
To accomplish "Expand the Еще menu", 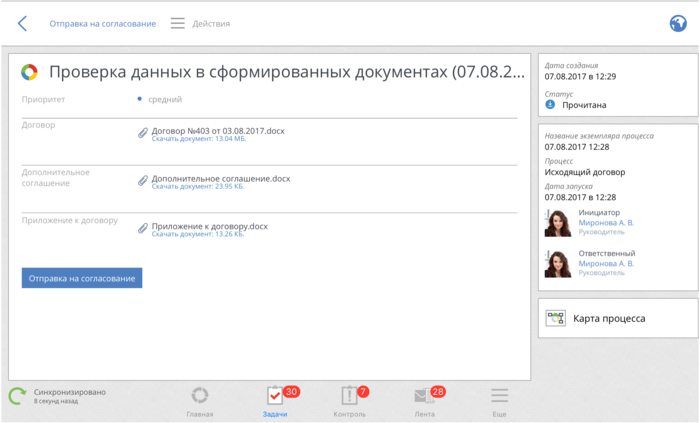I will pos(499,398).
